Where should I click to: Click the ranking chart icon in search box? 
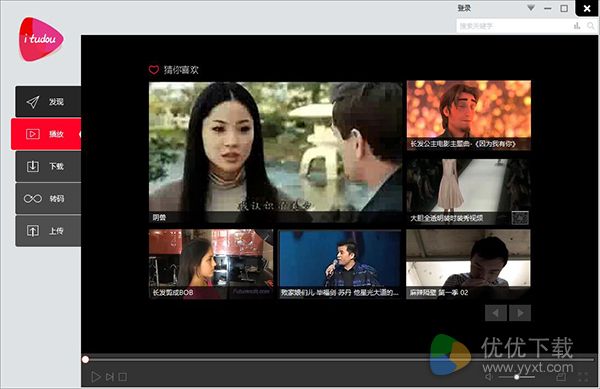(577, 26)
